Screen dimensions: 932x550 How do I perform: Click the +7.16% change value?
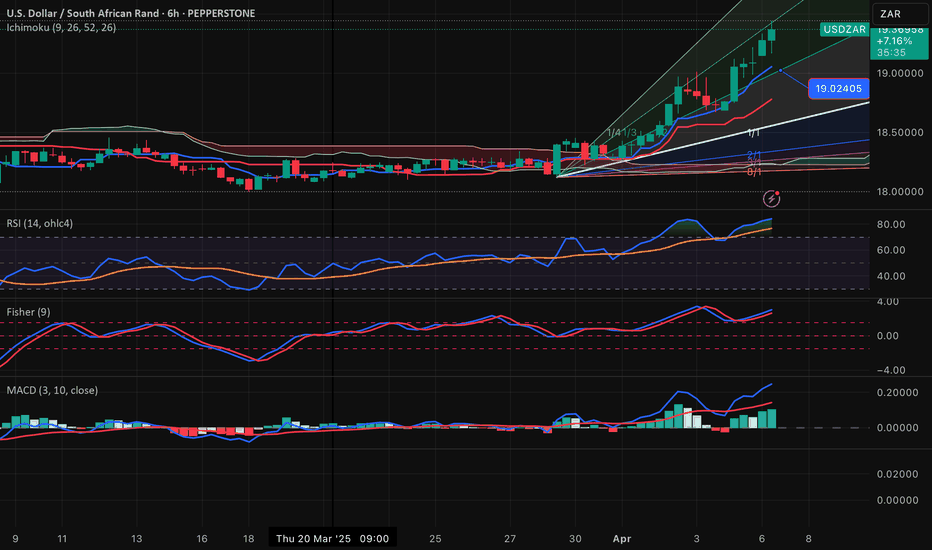tap(895, 41)
